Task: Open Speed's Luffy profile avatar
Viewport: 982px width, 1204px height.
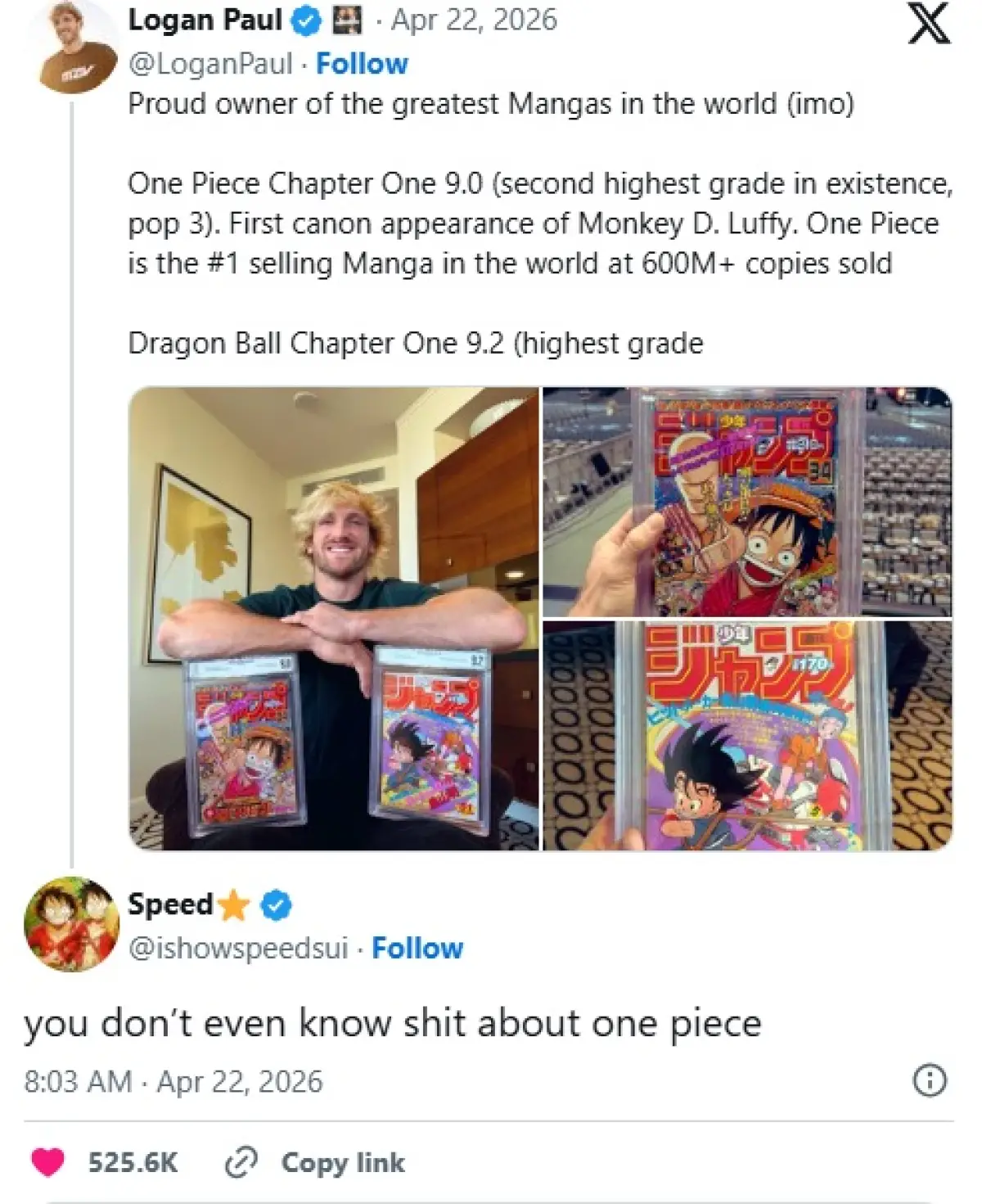Action: pos(72,924)
